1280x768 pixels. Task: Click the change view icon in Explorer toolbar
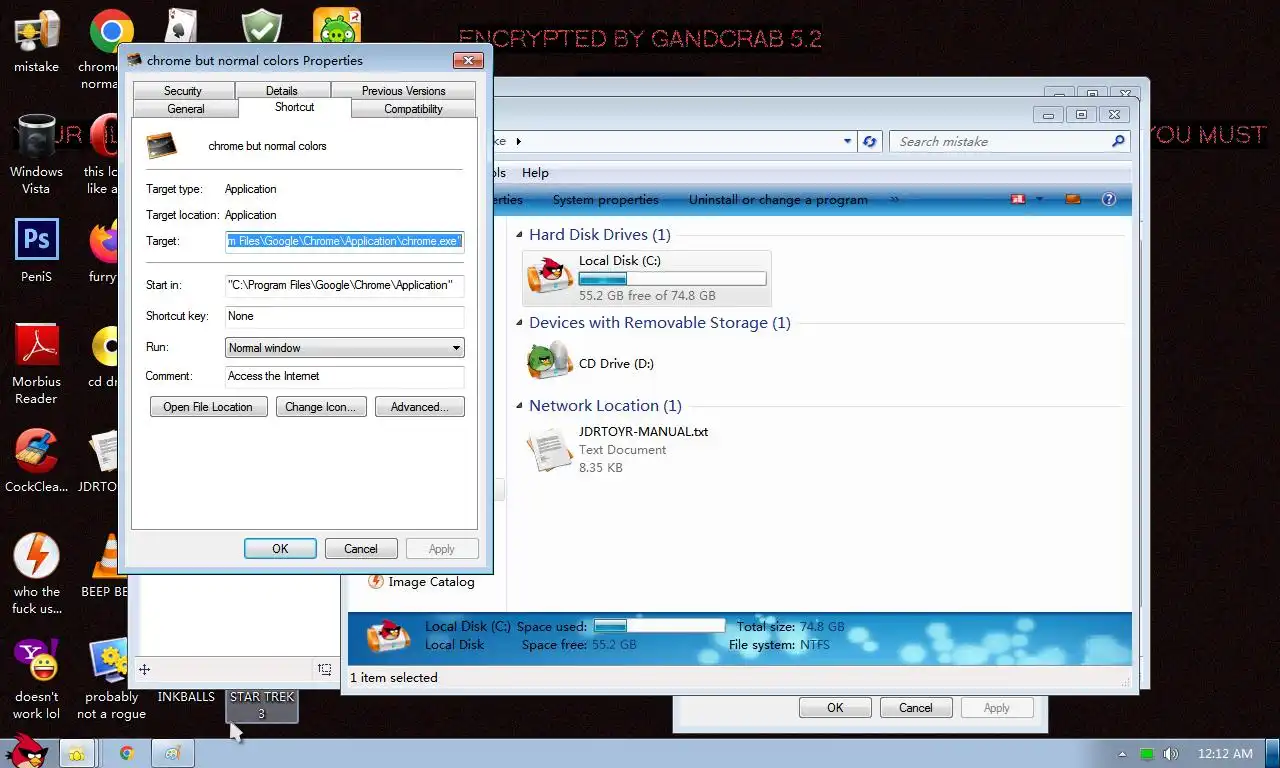coord(1018,199)
